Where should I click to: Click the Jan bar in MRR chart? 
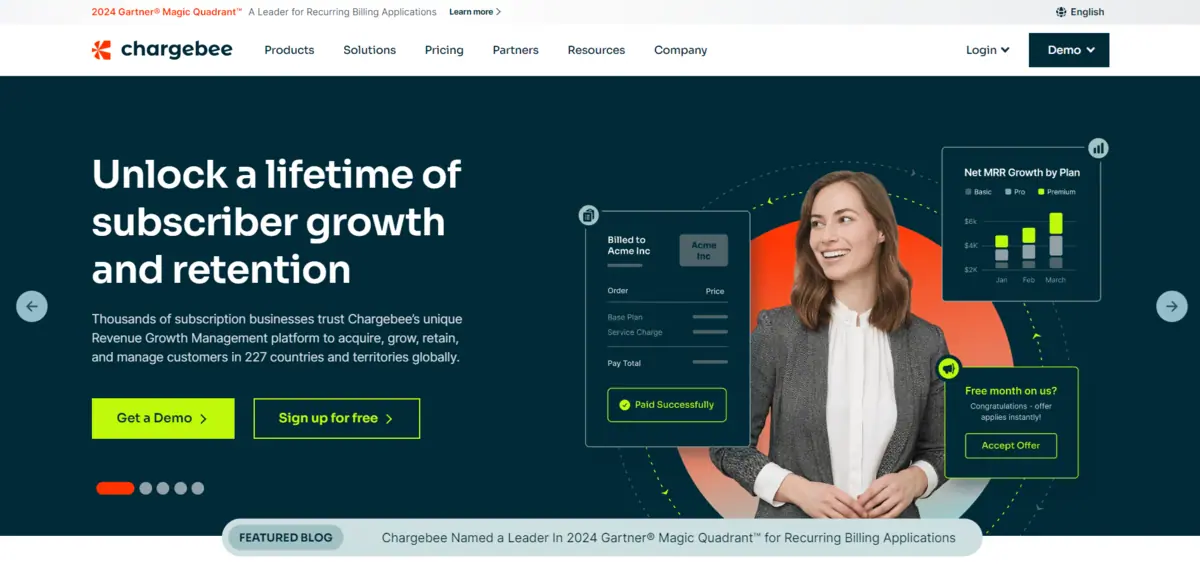(1001, 252)
